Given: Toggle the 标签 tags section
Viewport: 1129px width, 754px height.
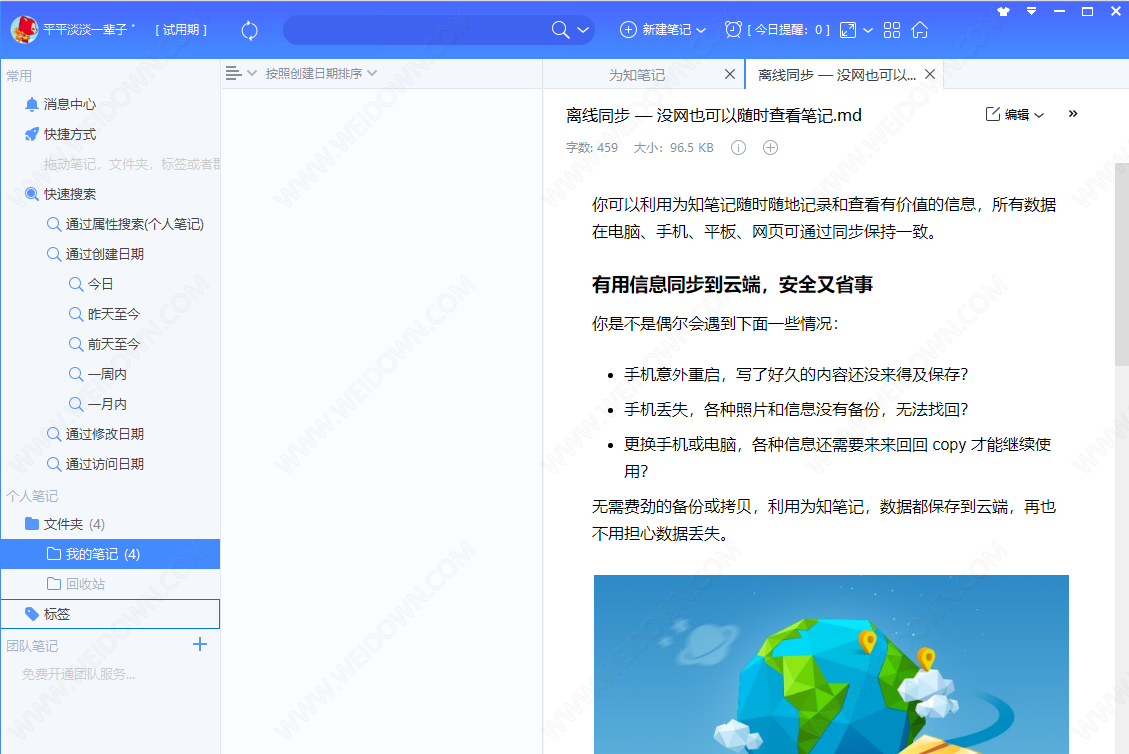Looking at the screenshot, I should point(55,613).
